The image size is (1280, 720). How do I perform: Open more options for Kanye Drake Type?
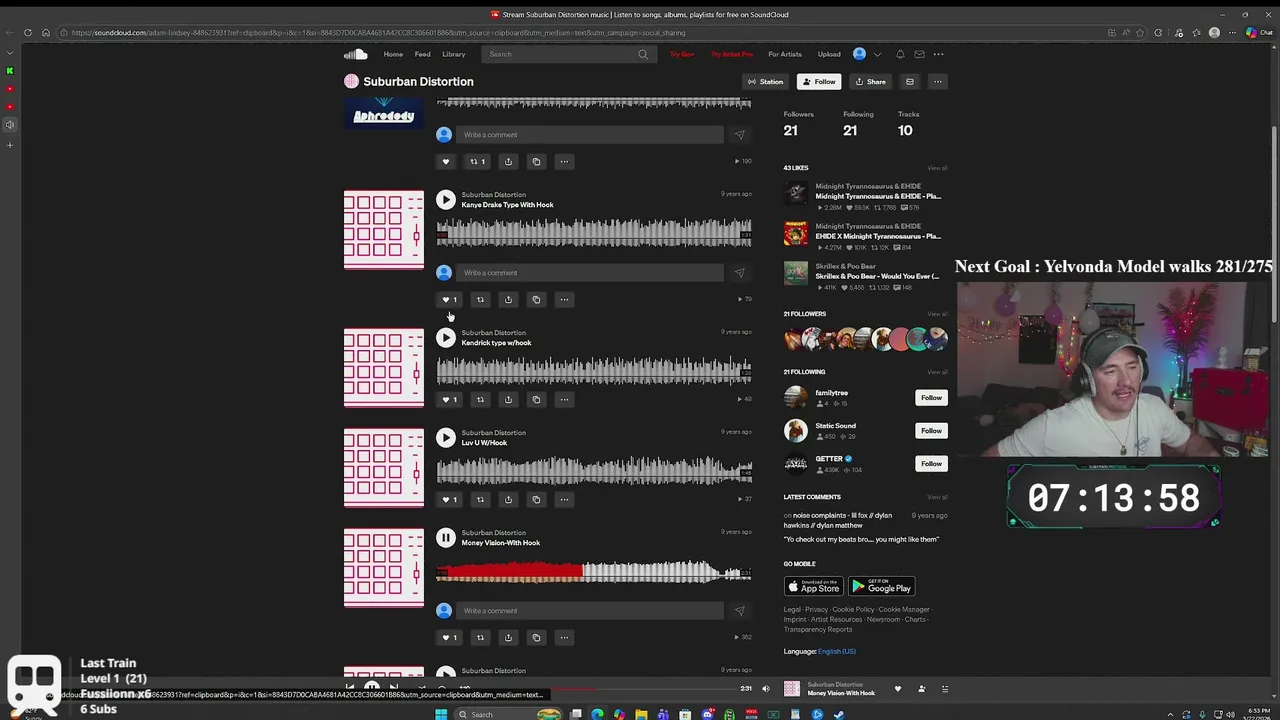coord(564,299)
